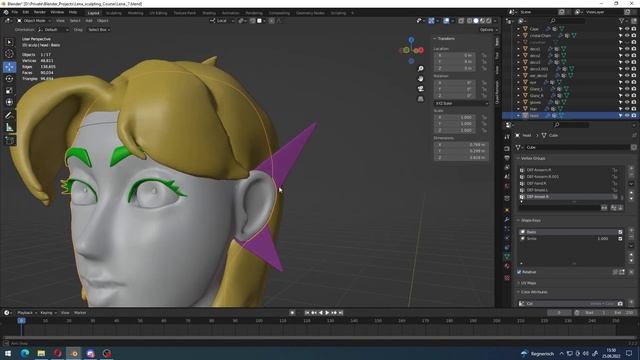Toggle selectability of gloves object

pos(620,102)
